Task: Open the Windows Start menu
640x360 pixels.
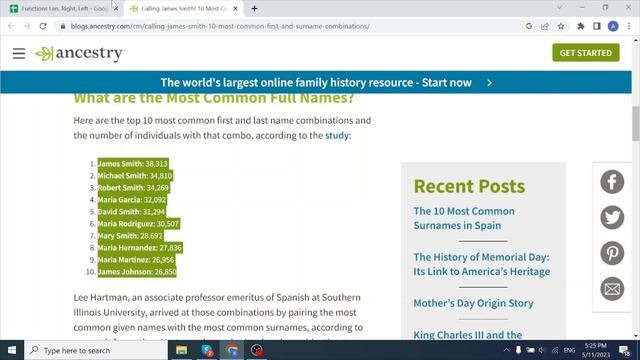Action: click(12, 350)
